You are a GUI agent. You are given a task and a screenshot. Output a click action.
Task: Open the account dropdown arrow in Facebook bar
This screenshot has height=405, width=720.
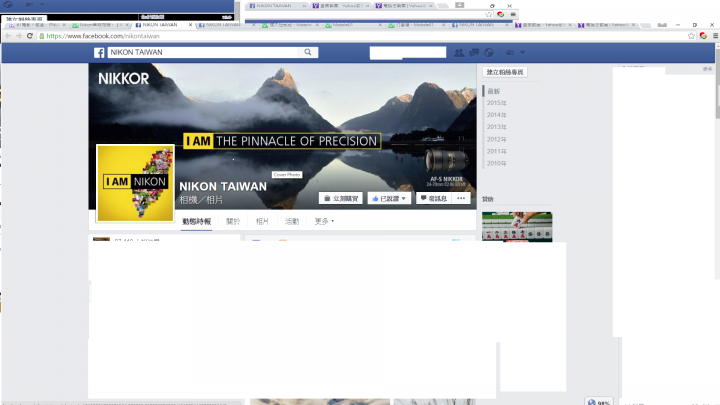point(523,53)
